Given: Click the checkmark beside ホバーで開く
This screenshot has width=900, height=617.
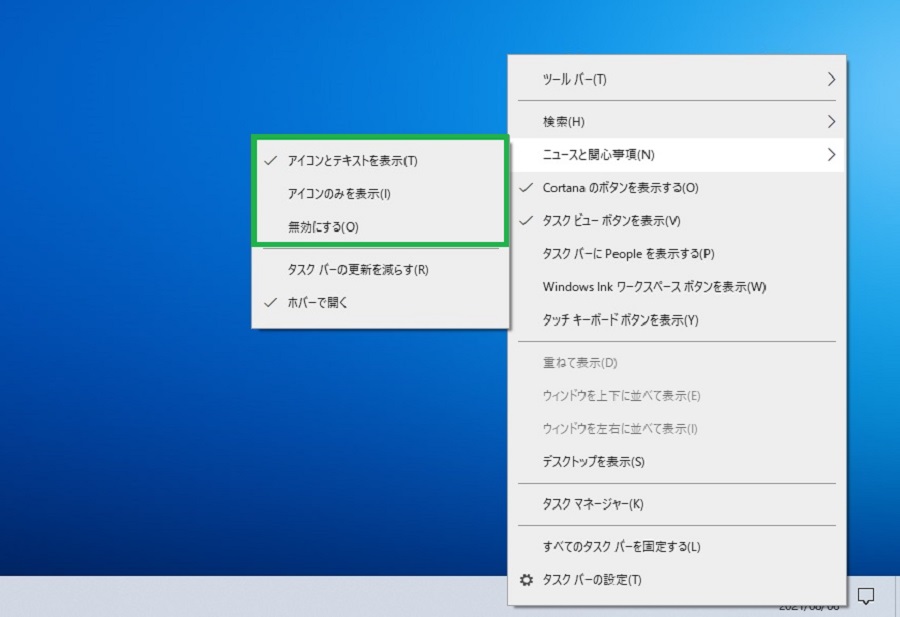Looking at the screenshot, I should click(270, 302).
